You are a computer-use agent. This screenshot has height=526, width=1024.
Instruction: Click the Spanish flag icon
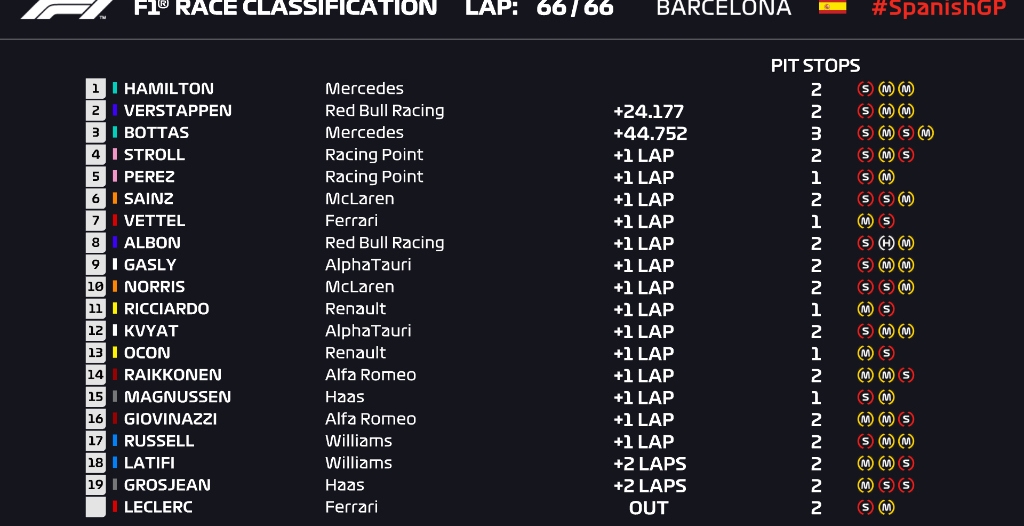tap(832, 7)
